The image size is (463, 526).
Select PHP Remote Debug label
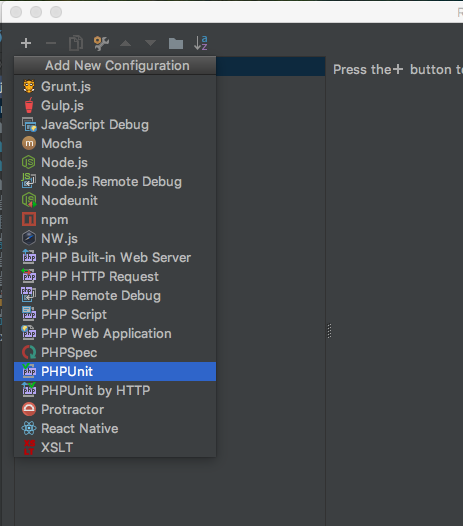point(101,296)
